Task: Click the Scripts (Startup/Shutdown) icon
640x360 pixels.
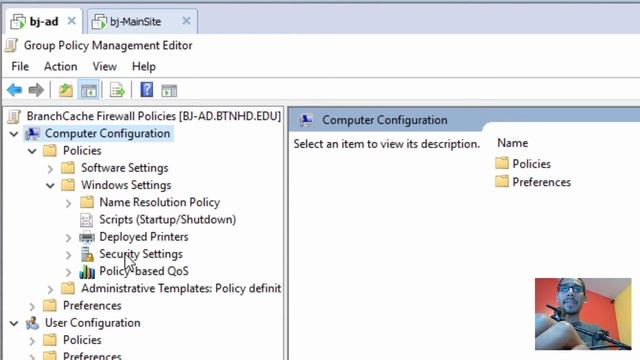Action: tap(86, 220)
